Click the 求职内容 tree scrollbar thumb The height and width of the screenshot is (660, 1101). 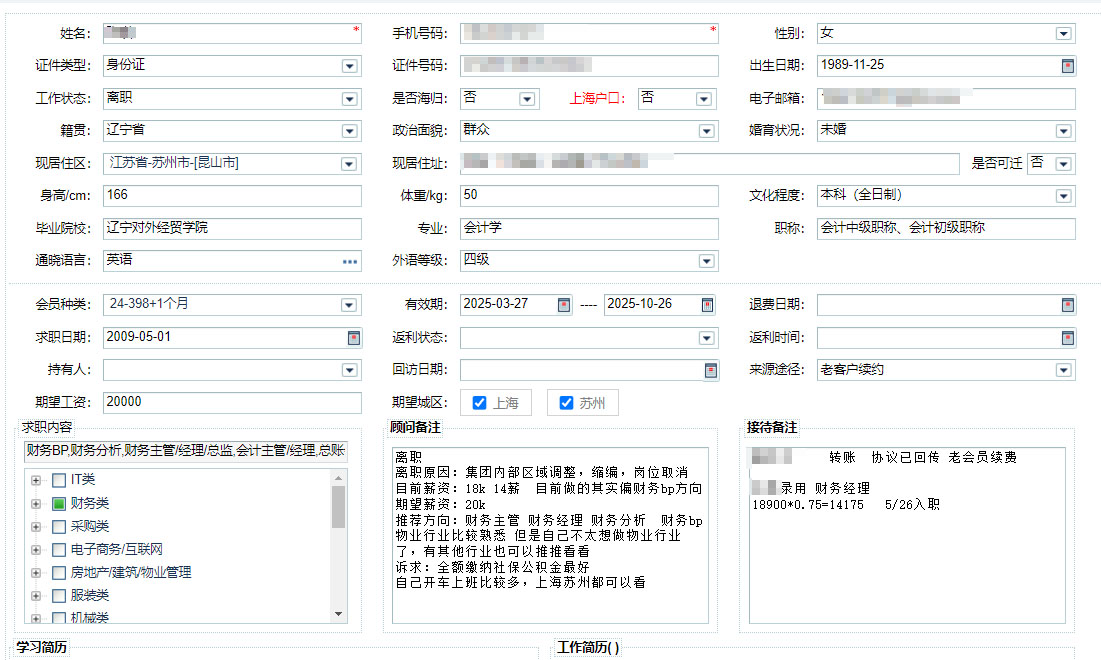(x=338, y=506)
